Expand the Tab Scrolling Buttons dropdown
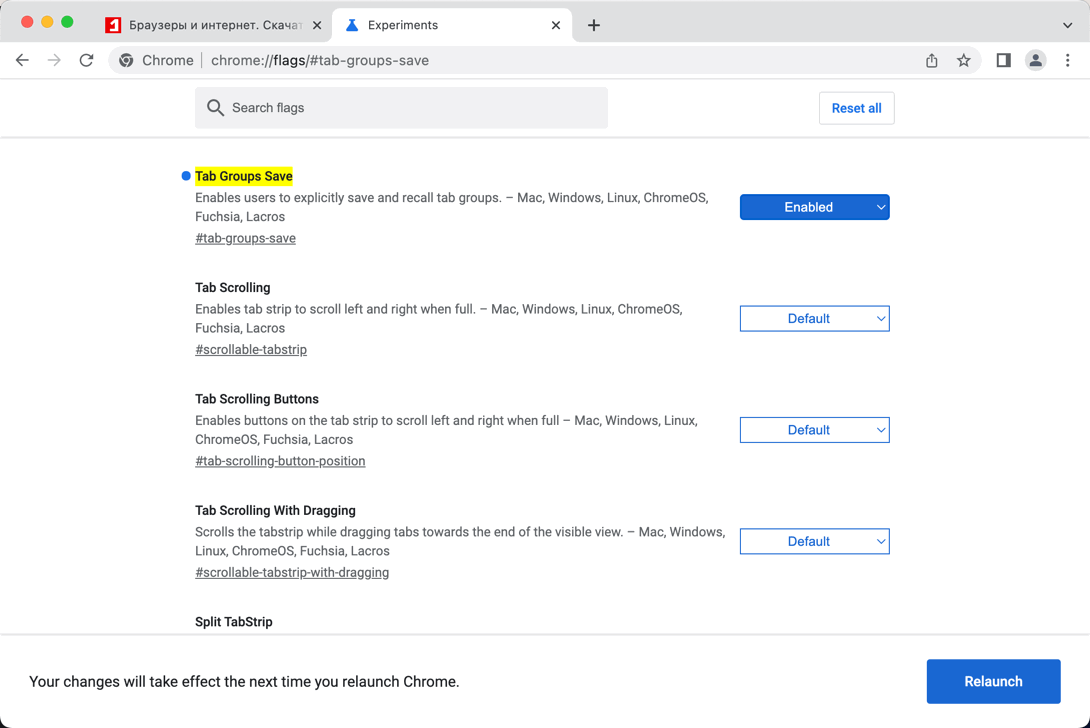Viewport: 1090px width, 728px height. (x=814, y=430)
